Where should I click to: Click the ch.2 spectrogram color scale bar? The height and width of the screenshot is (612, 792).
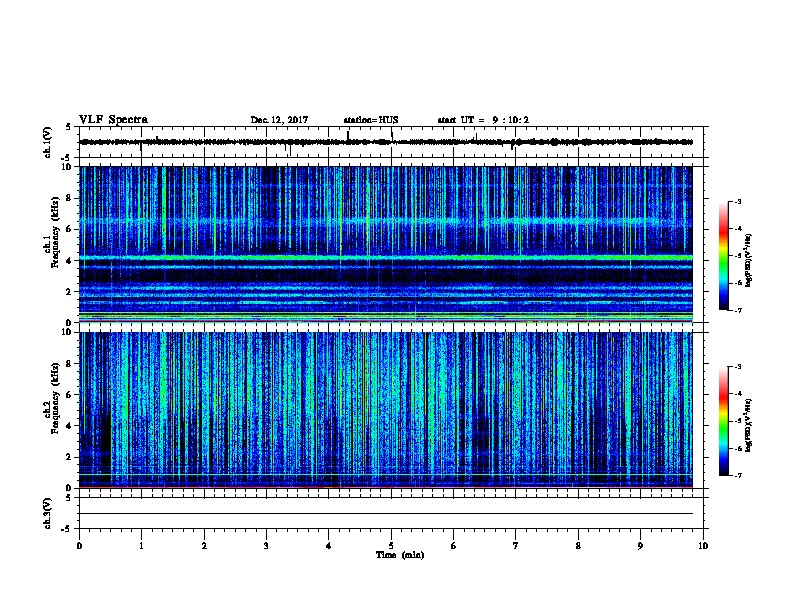point(723,421)
